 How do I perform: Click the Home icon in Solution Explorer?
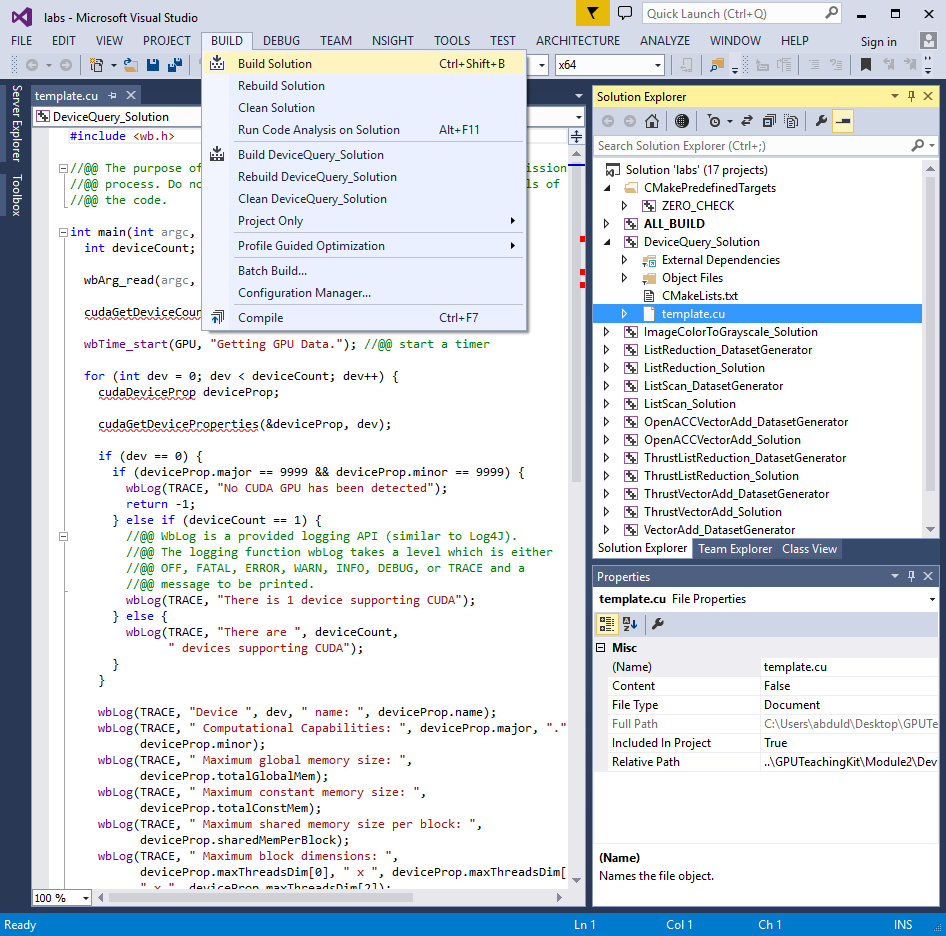pos(652,121)
